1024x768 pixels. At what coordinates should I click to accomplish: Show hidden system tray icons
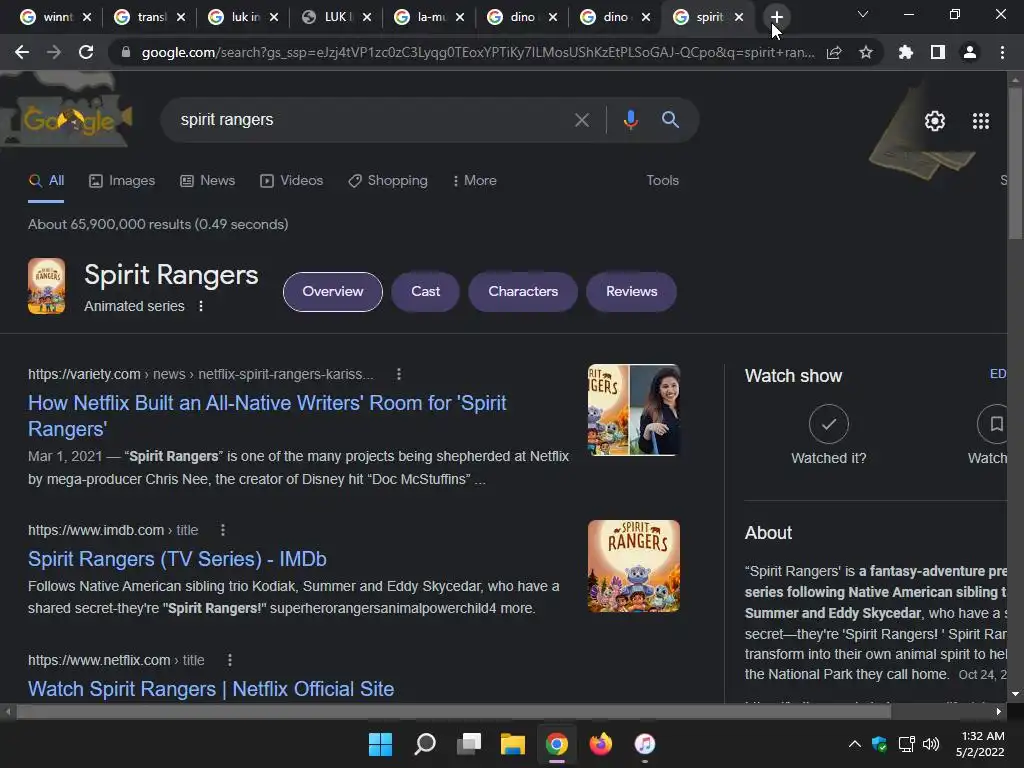point(854,744)
